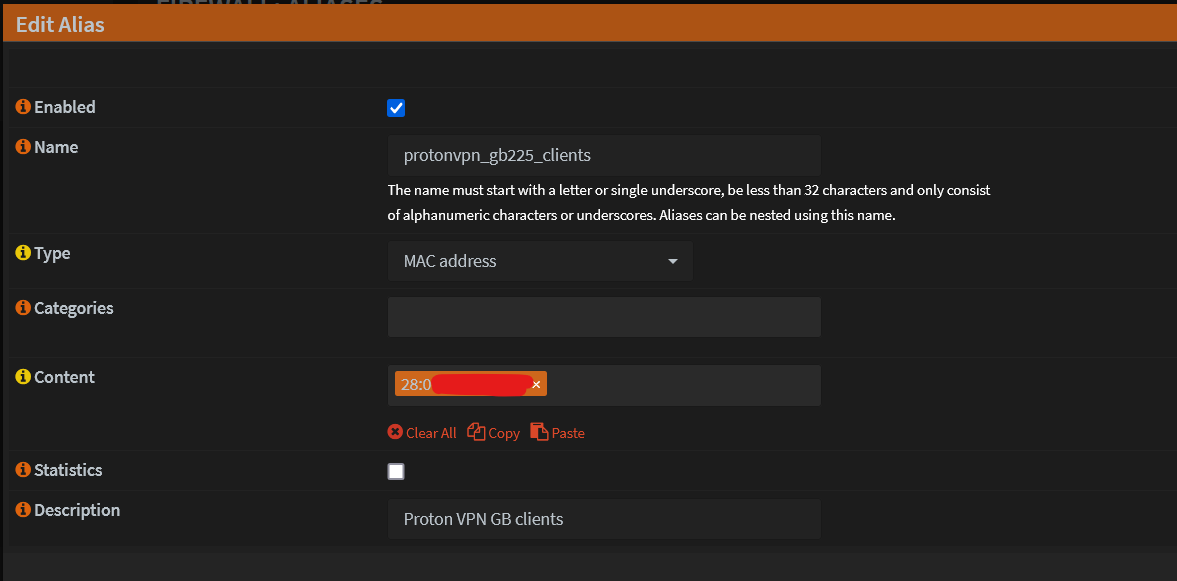Viewport: 1177px width, 581px height.
Task: Click Clear All to remove content entries
Action: (x=422, y=432)
